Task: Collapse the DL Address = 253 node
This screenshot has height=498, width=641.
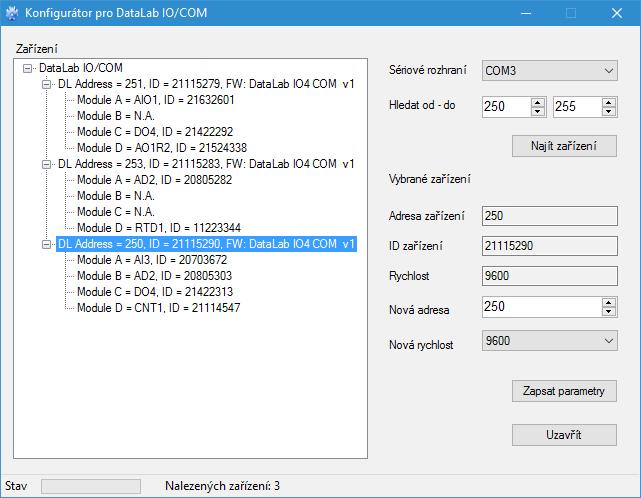Action: (47, 164)
